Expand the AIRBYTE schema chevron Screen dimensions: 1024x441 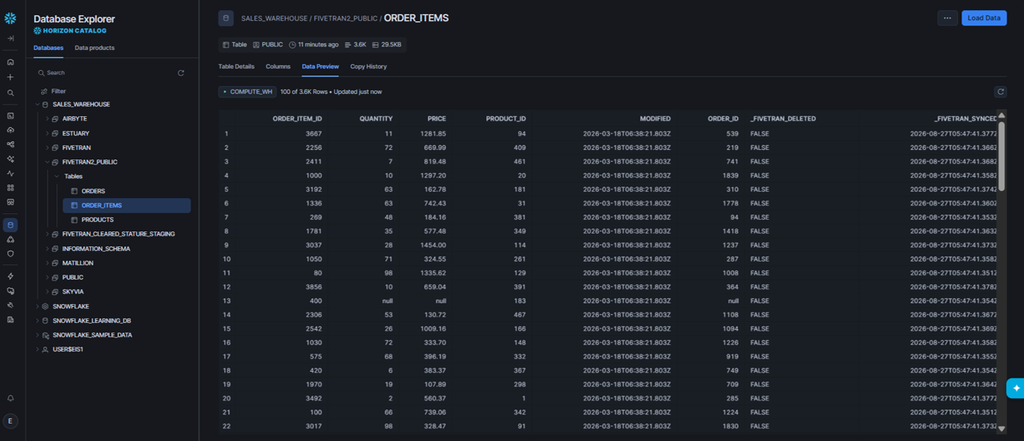point(47,119)
